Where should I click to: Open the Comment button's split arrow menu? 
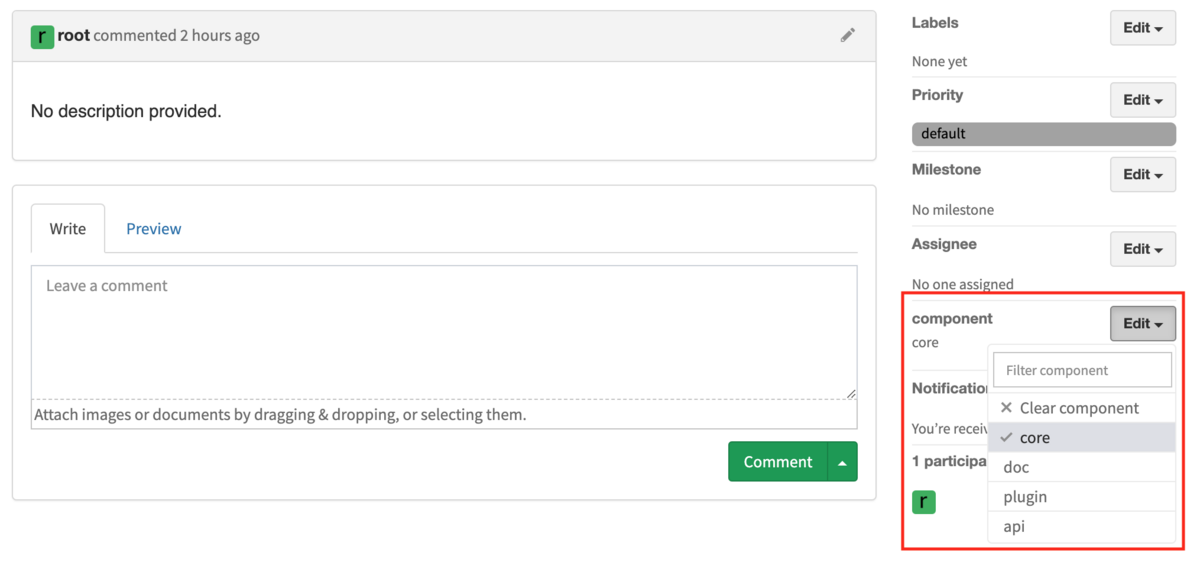[x=843, y=462]
